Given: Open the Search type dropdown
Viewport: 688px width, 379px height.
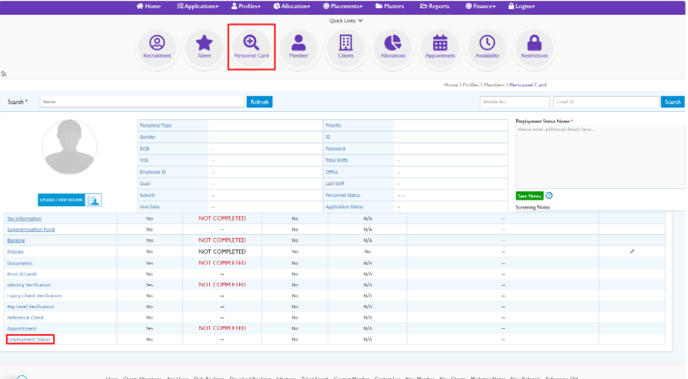Looking at the screenshot, I should pyautogui.click(x=18, y=102).
